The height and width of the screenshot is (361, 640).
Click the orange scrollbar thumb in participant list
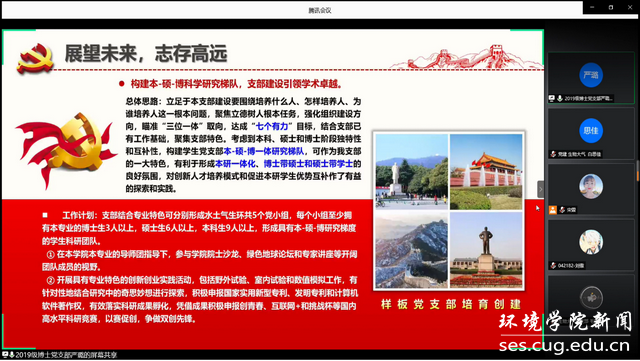coord(638,175)
